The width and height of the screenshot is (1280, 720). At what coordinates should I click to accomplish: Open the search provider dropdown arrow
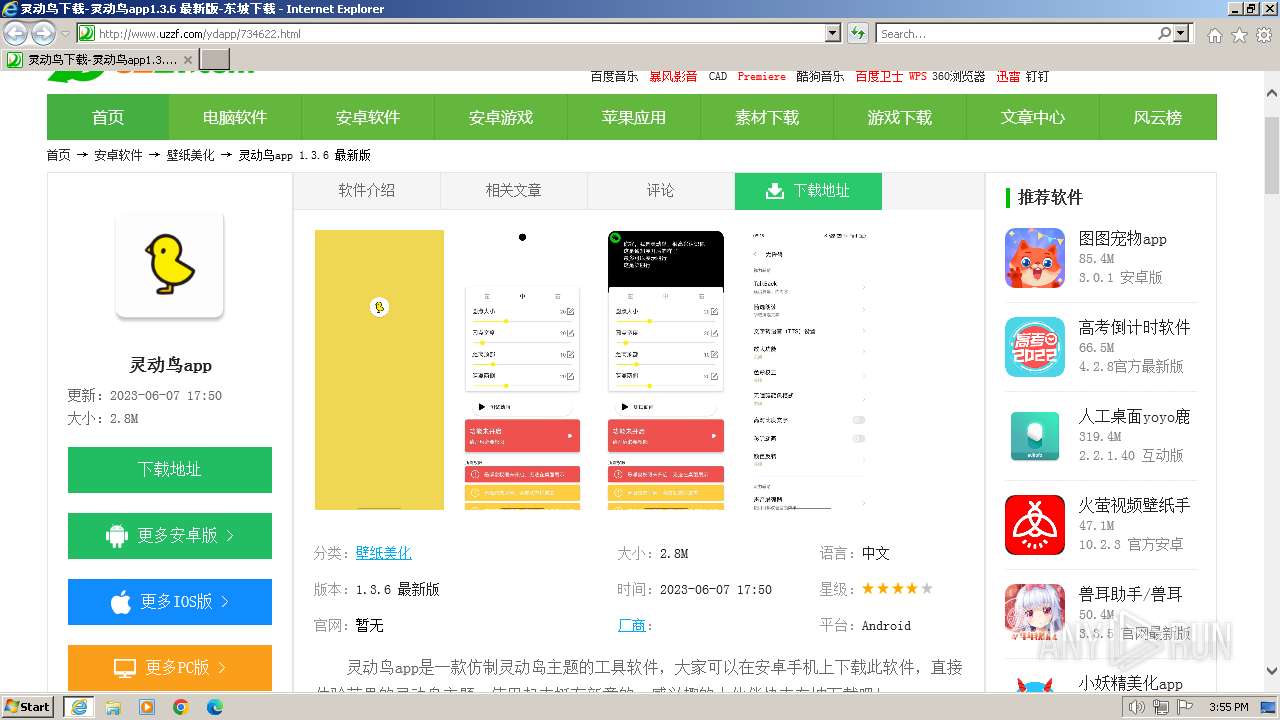point(1182,33)
